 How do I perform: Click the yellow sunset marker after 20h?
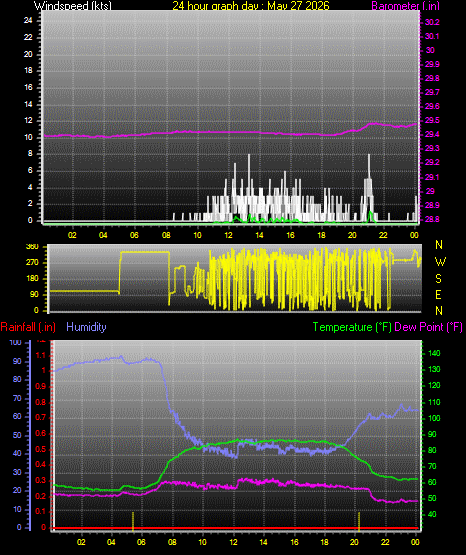click(x=359, y=521)
